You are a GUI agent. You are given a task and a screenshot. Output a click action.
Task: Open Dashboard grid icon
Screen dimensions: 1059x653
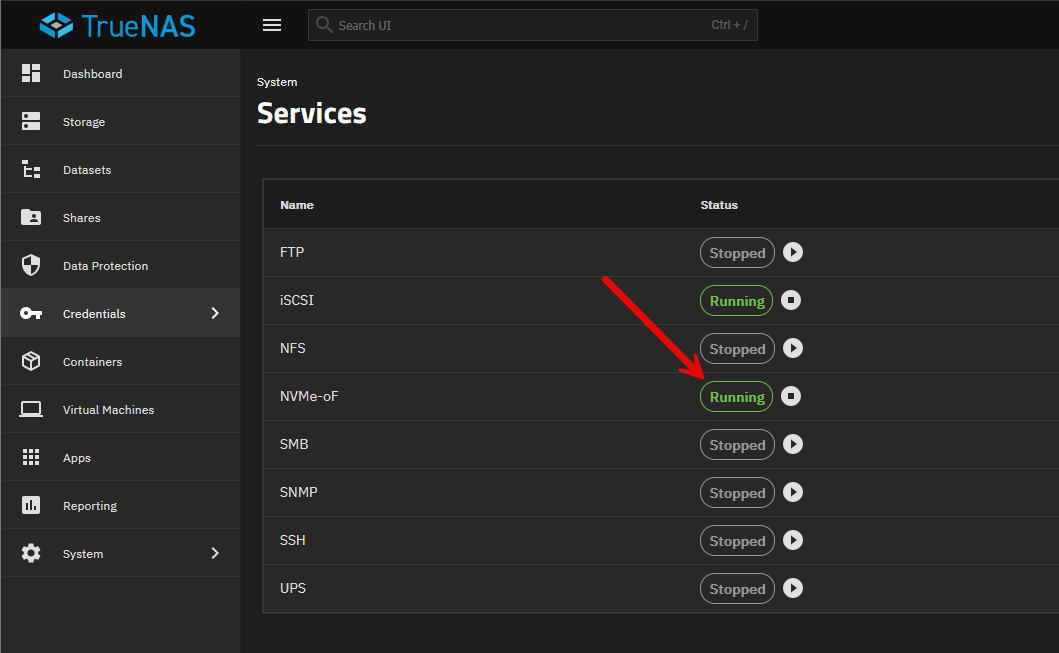click(x=31, y=73)
